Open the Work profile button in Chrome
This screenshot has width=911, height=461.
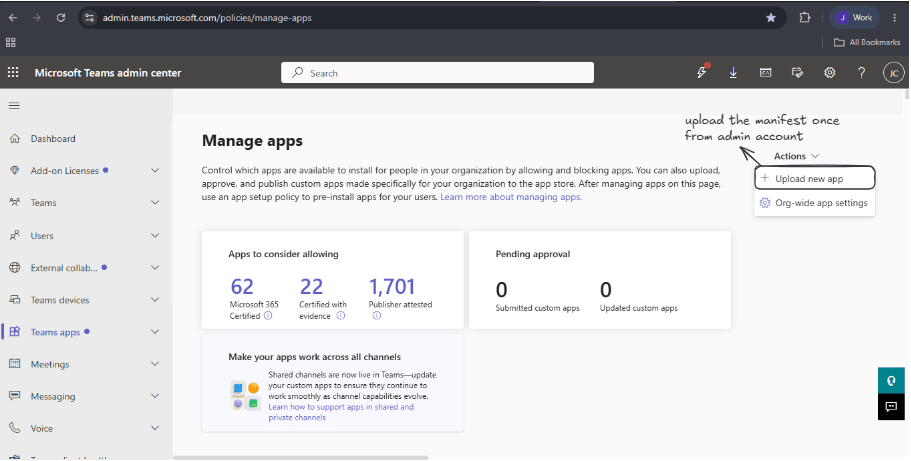[x=854, y=18]
